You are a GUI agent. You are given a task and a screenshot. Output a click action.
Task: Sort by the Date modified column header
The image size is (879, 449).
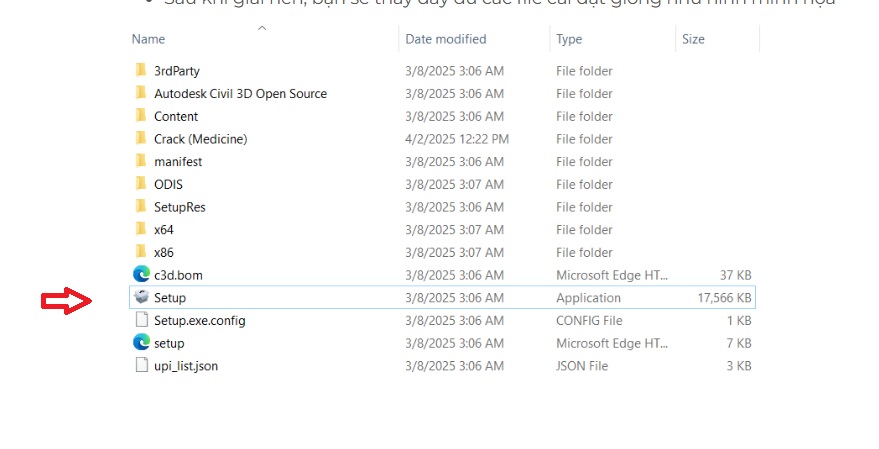click(x=446, y=39)
